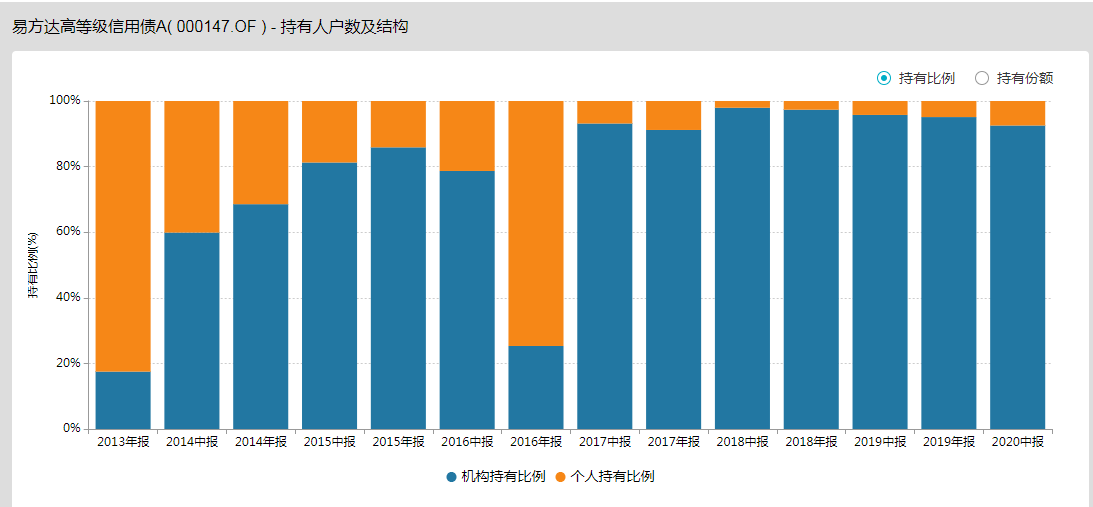Click the 2016年报 axis label
Viewport: 1093px width, 507px height.
(536, 442)
